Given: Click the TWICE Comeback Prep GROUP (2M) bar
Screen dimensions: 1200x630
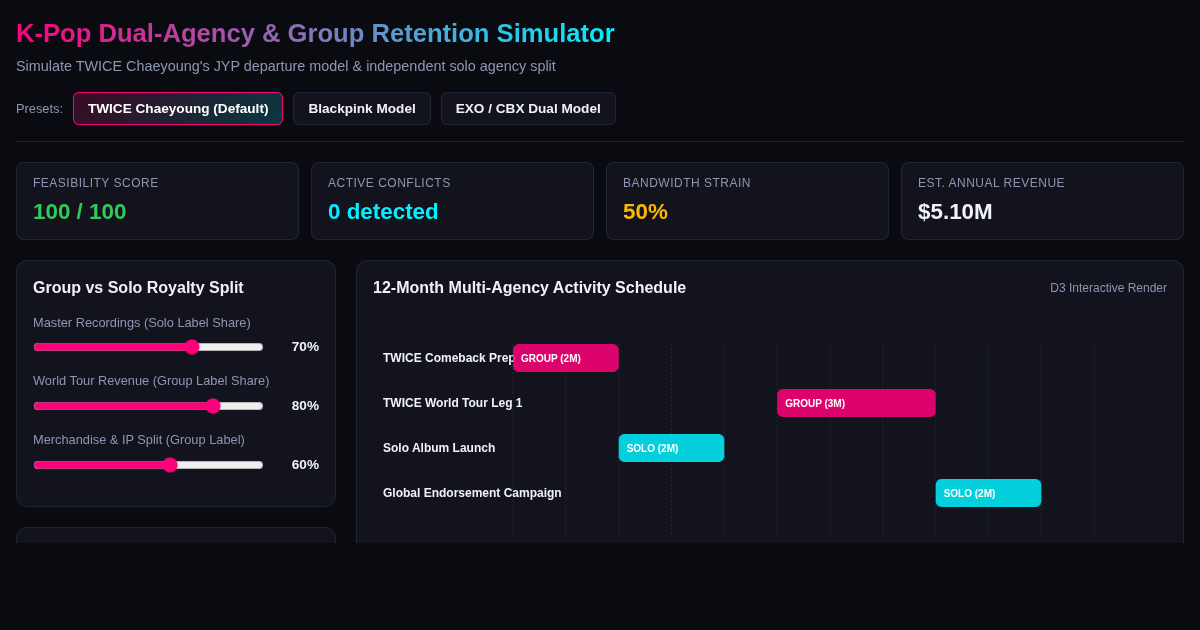Looking at the screenshot, I should point(566,358).
